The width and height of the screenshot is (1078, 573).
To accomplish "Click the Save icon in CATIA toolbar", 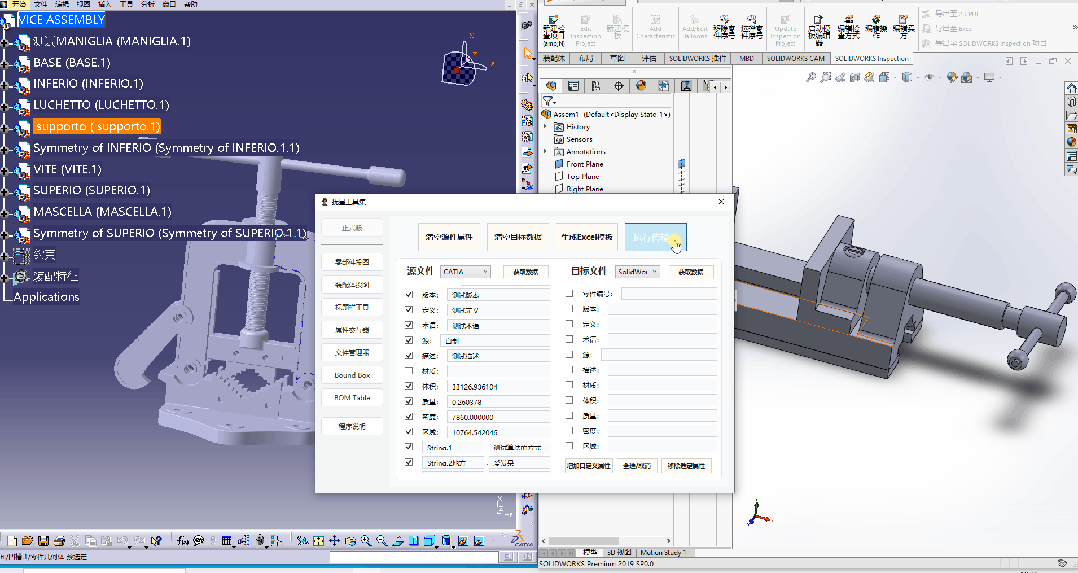I will [42, 541].
